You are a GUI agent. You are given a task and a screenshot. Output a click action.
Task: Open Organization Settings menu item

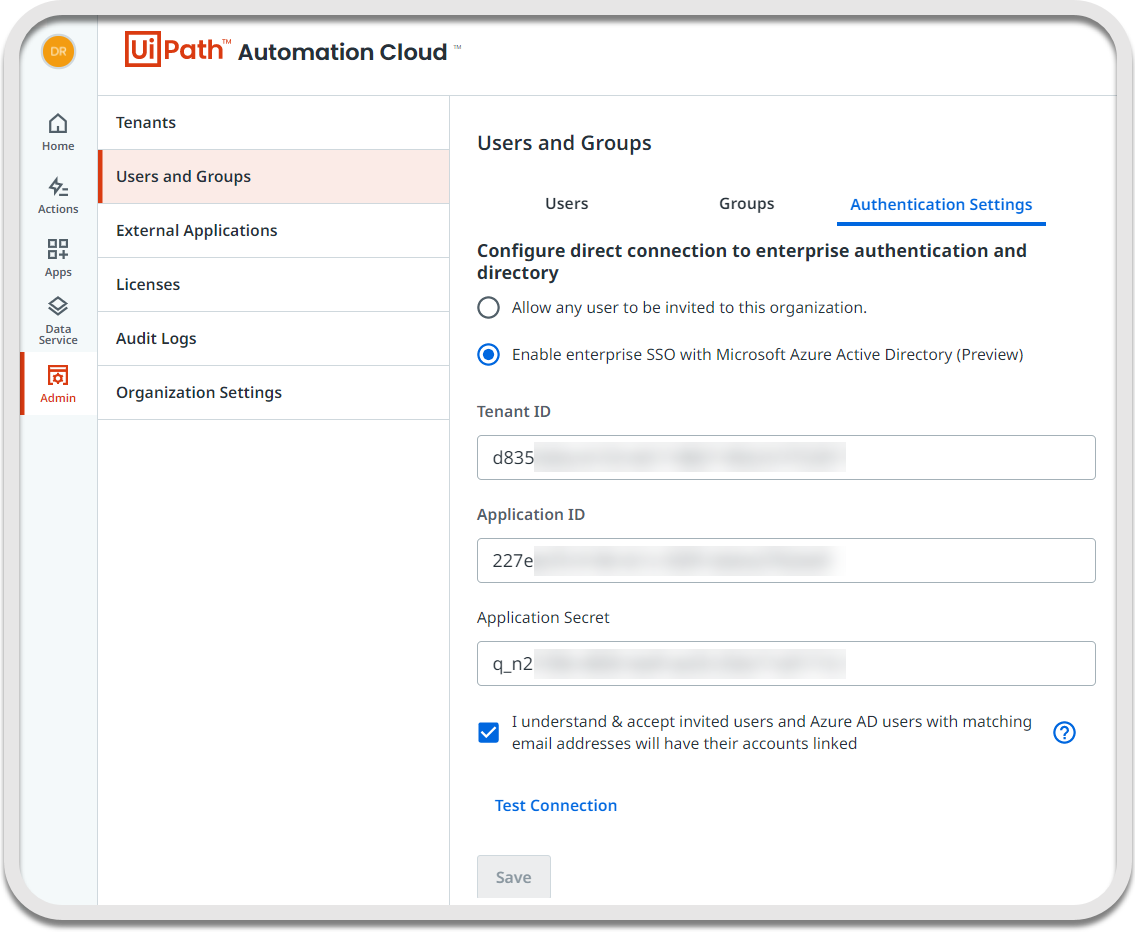pos(274,393)
